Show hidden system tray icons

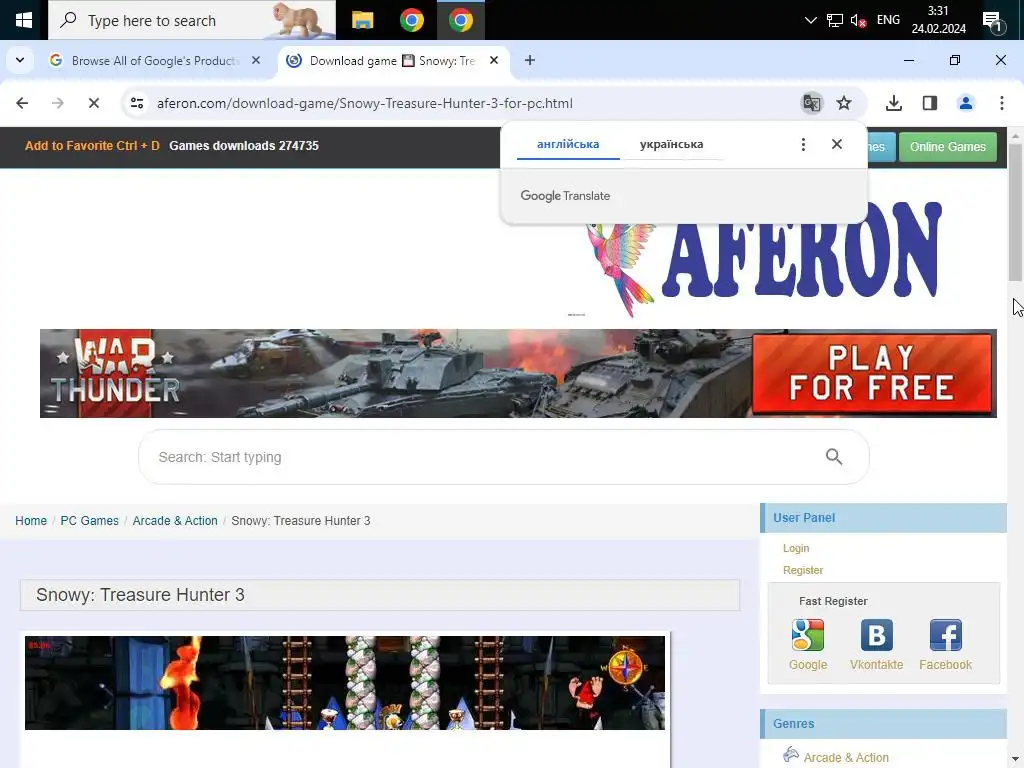coord(810,20)
